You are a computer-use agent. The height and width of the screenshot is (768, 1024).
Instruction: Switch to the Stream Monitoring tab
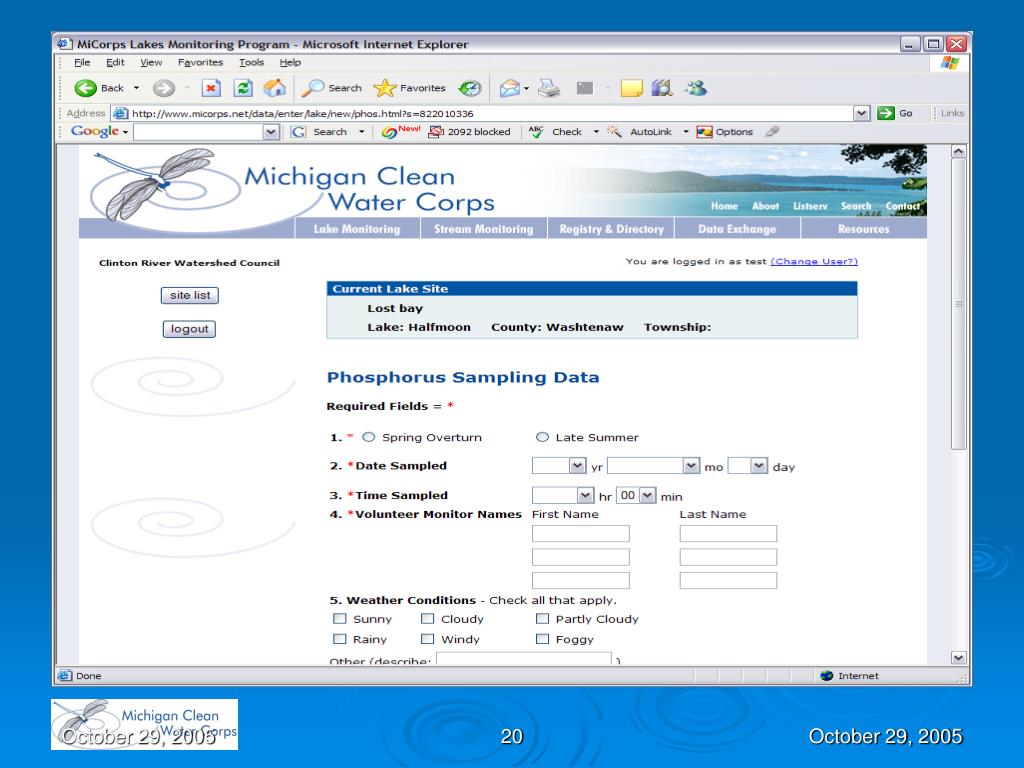[483, 229]
